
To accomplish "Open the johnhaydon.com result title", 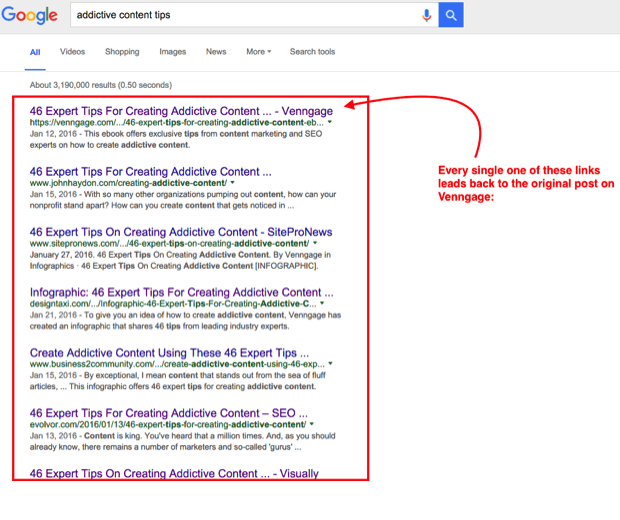I will coord(150,171).
